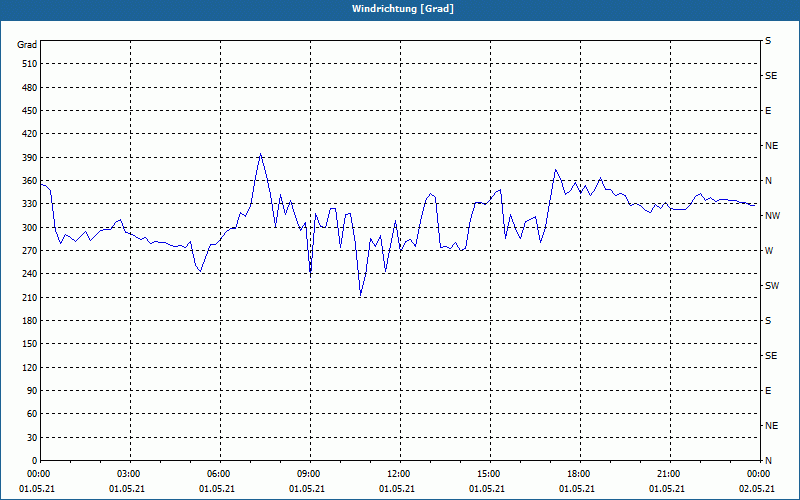
Task: Click the 300 degree axis label
Action: click(30, 228)
